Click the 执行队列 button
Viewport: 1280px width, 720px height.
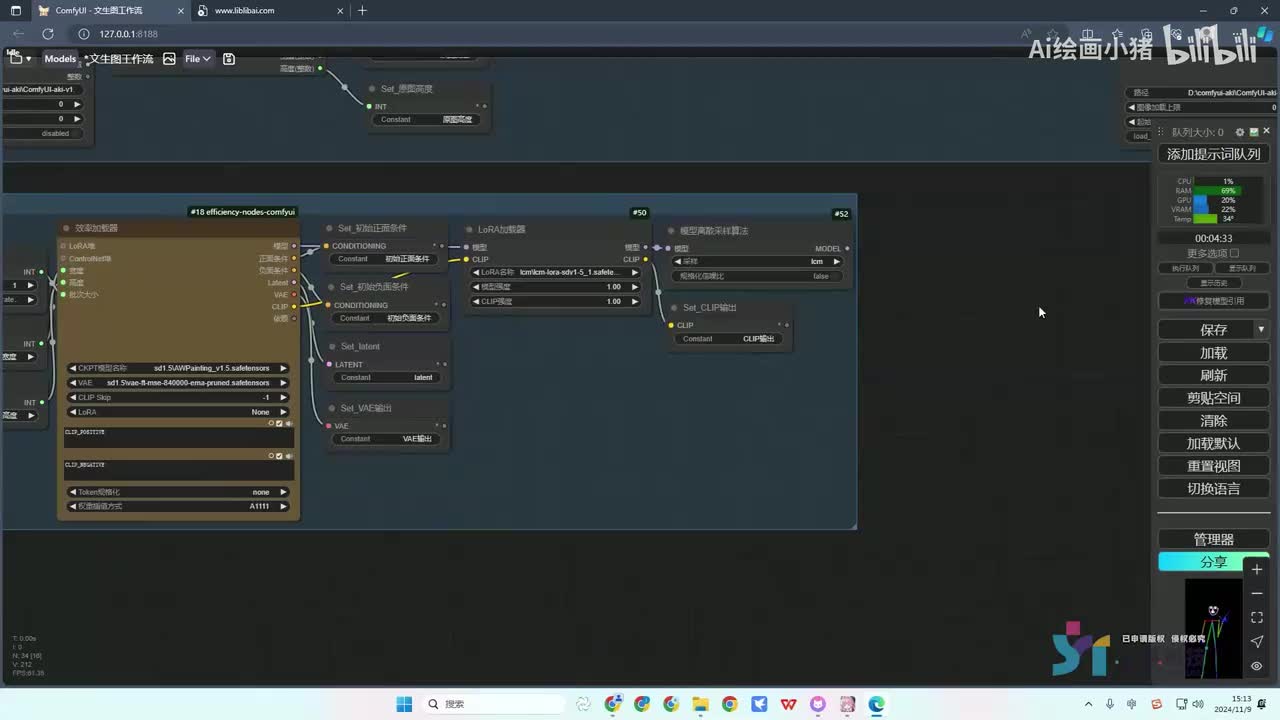pyautogui.click(x=1185, y=268)
